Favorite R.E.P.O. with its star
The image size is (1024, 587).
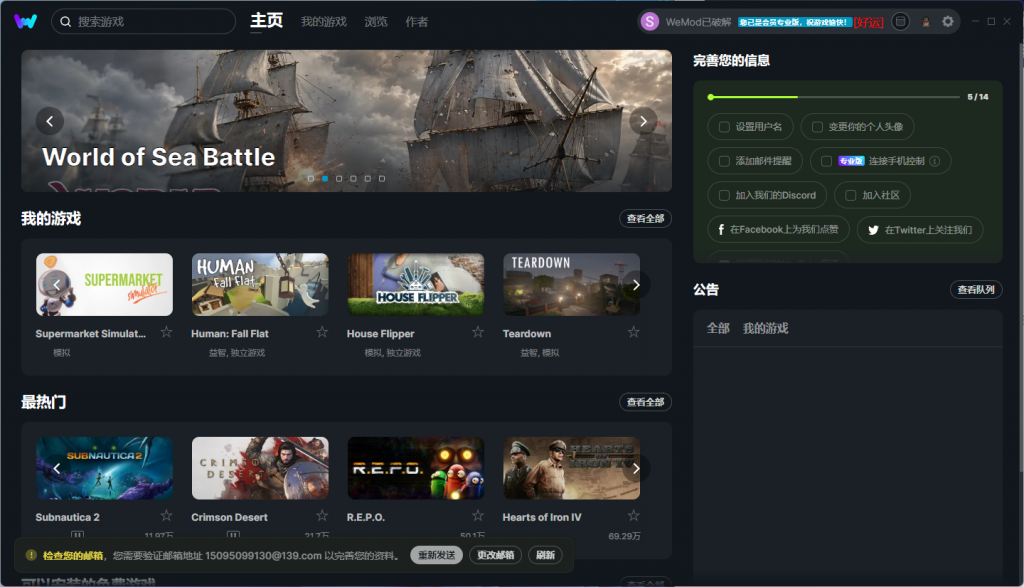[x=478, y=516]
